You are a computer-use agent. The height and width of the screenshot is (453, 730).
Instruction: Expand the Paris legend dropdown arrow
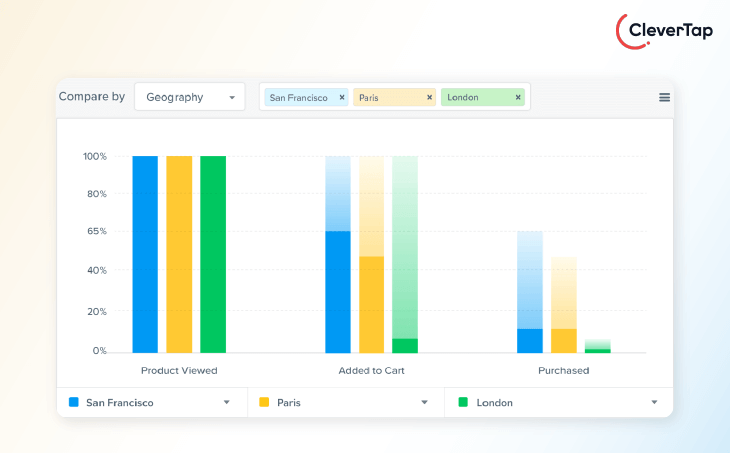click(425, 403)
